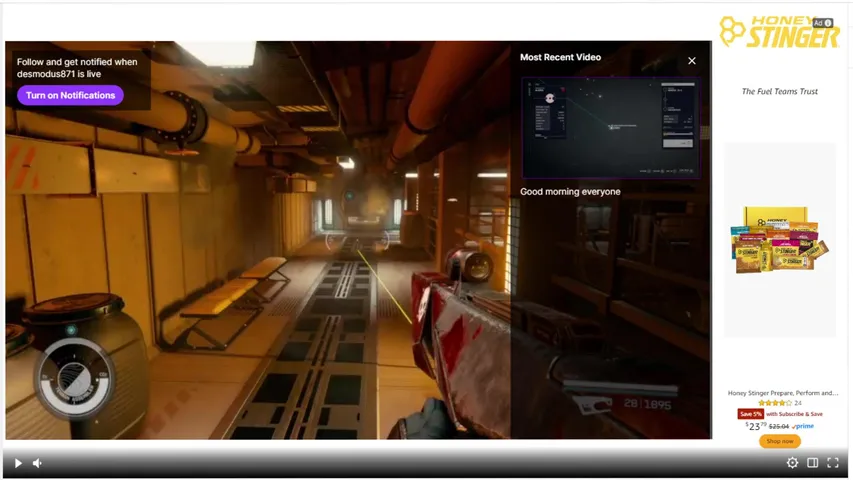Click The Fuel Teams Trust tagline
This screenshot has width=853, height=480.
click(780, 91)
